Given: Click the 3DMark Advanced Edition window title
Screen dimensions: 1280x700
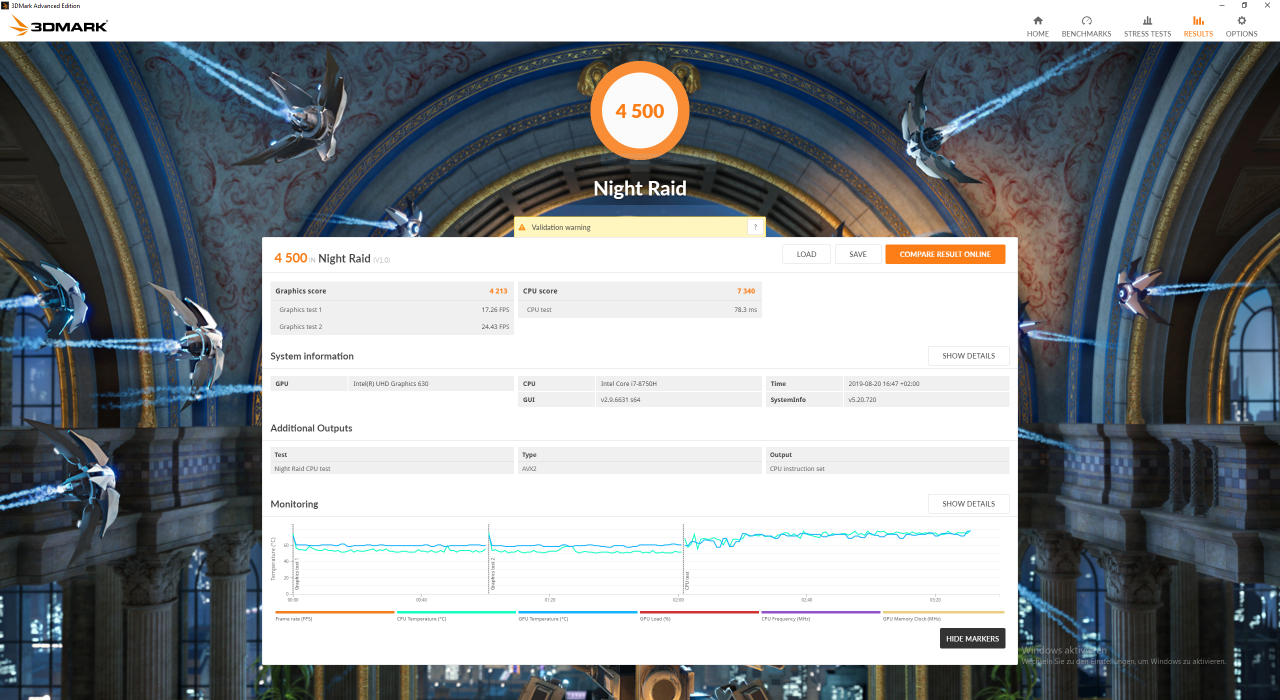Looking at the screenshot, I should click(45, 5).
